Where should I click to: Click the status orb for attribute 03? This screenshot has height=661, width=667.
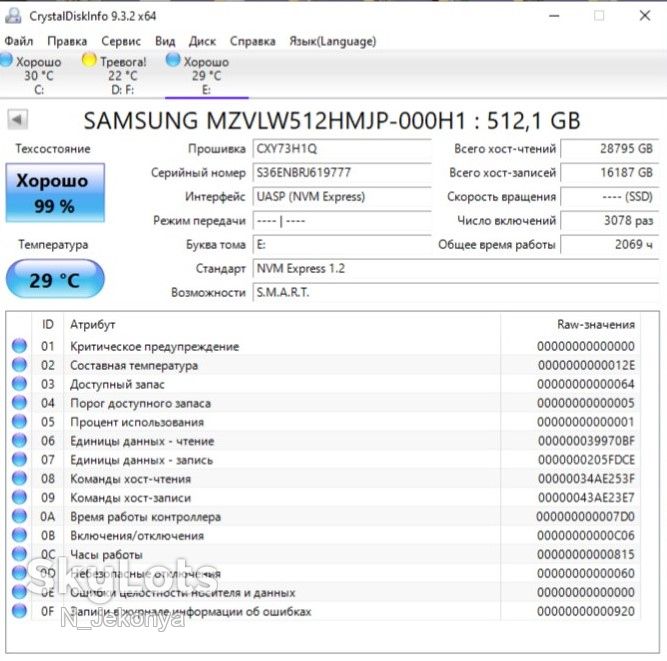pyautogui.click(x=19, y=384)
